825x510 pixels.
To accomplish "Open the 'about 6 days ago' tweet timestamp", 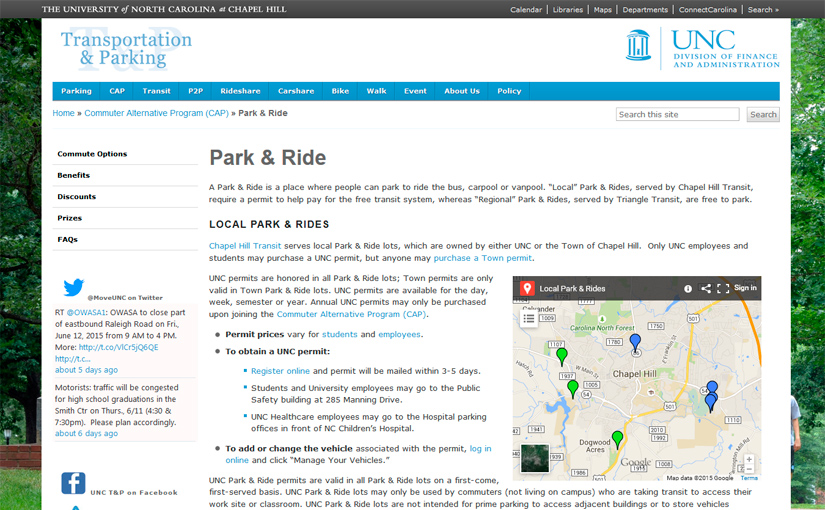I will [86, 434].
